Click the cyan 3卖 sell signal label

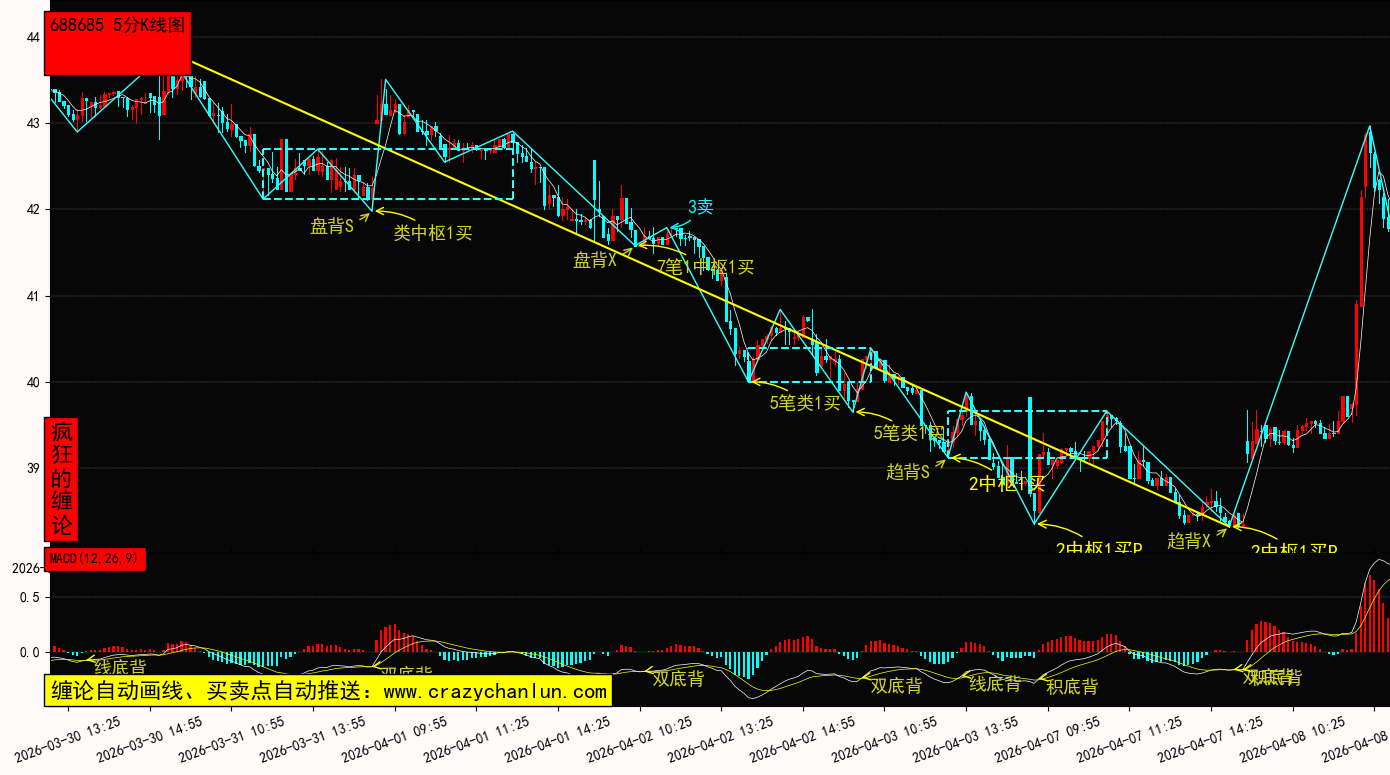click(x=700, y=207)
